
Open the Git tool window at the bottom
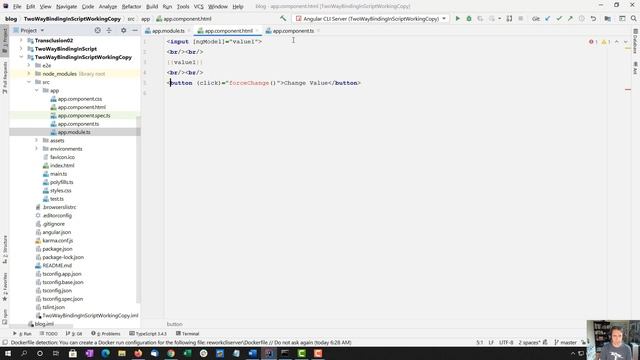pos(74,334)
